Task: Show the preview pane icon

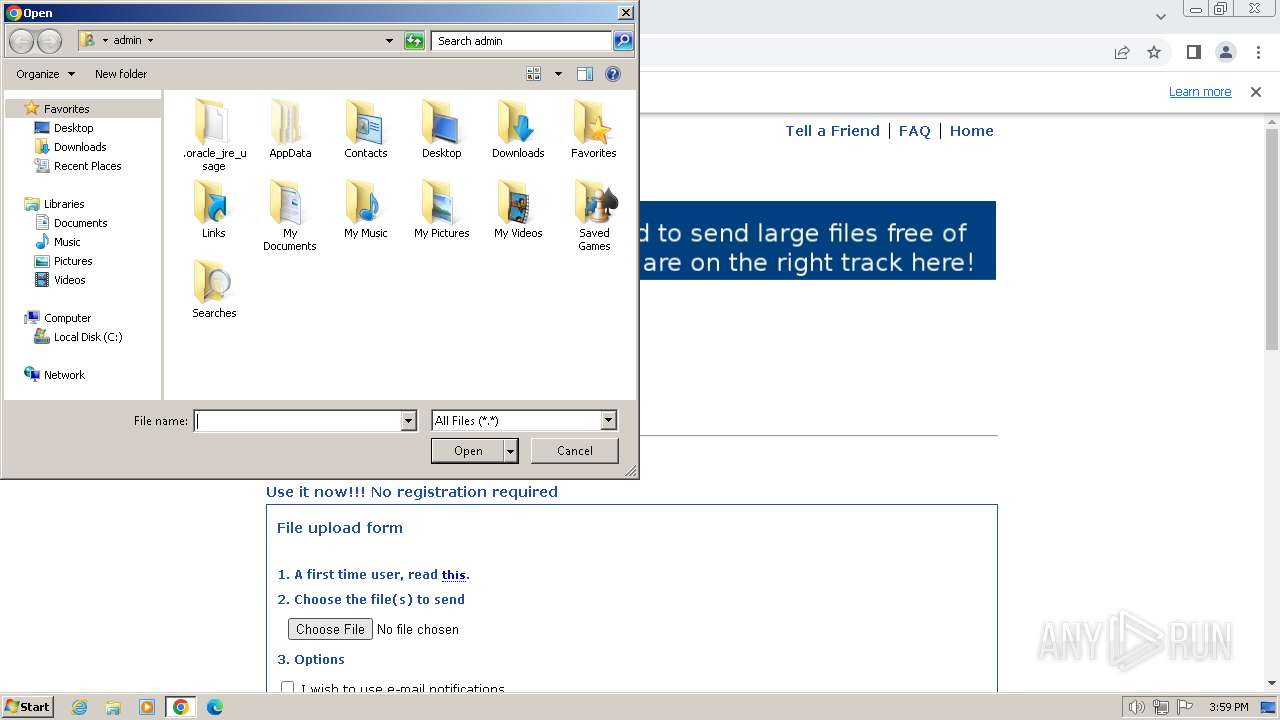Action: coord(585,74)
